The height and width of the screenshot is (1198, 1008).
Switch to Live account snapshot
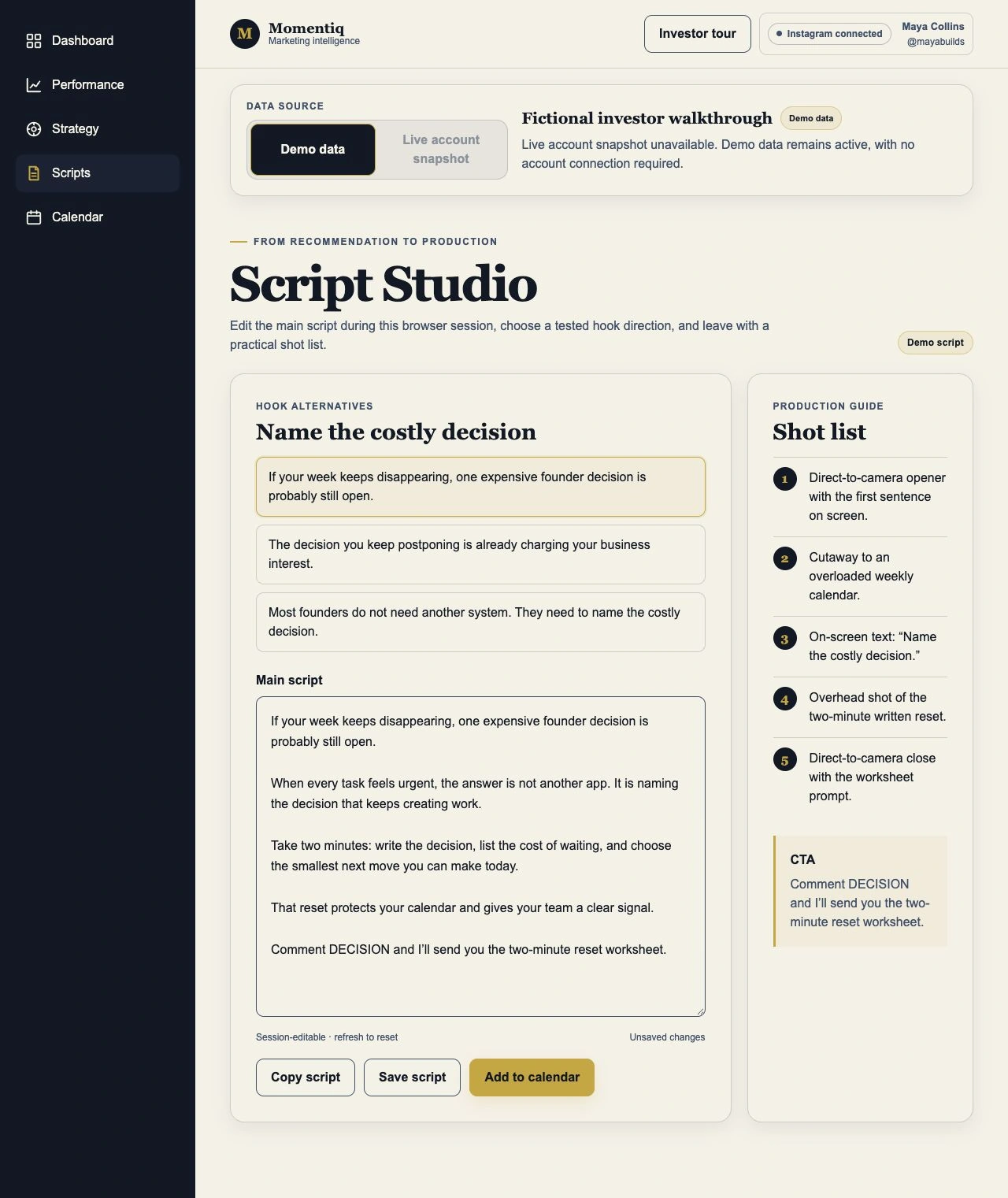click(x=441, y=150)
